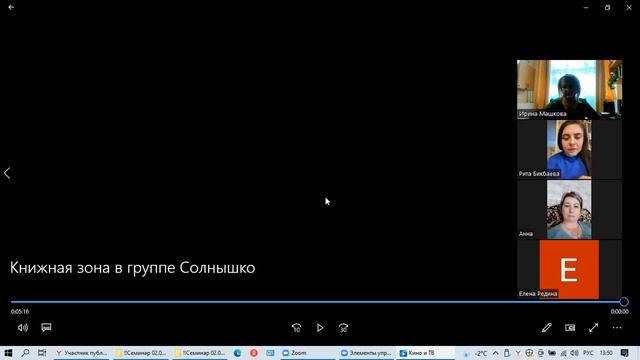The height and width of the screenshot is (360, 640).
Task: Select the Кино и ТВ taskbar button
Action: click(x=425, y=353)
